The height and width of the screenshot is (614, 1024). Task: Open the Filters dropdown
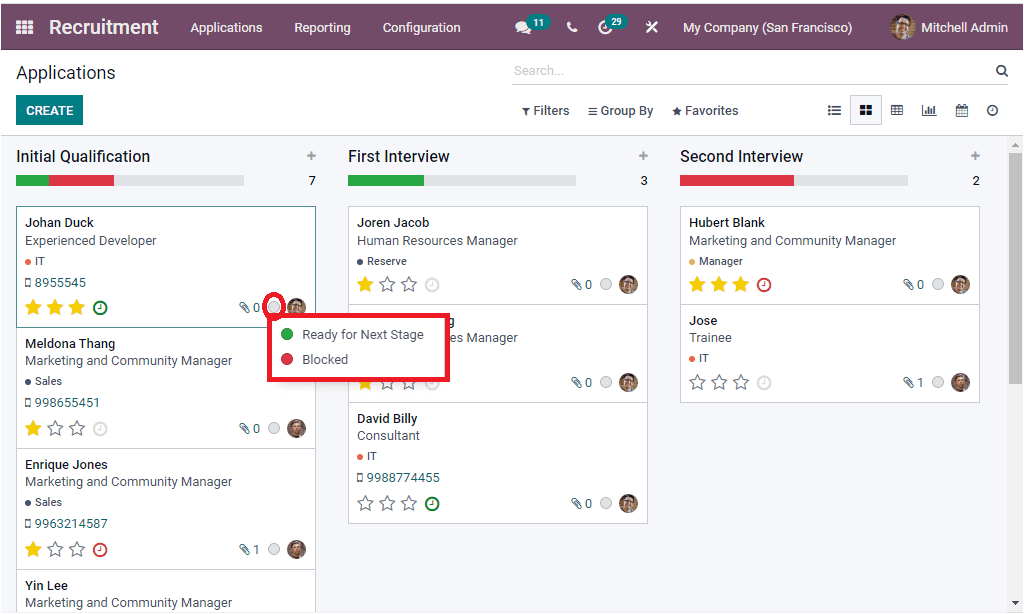(545, 110)
